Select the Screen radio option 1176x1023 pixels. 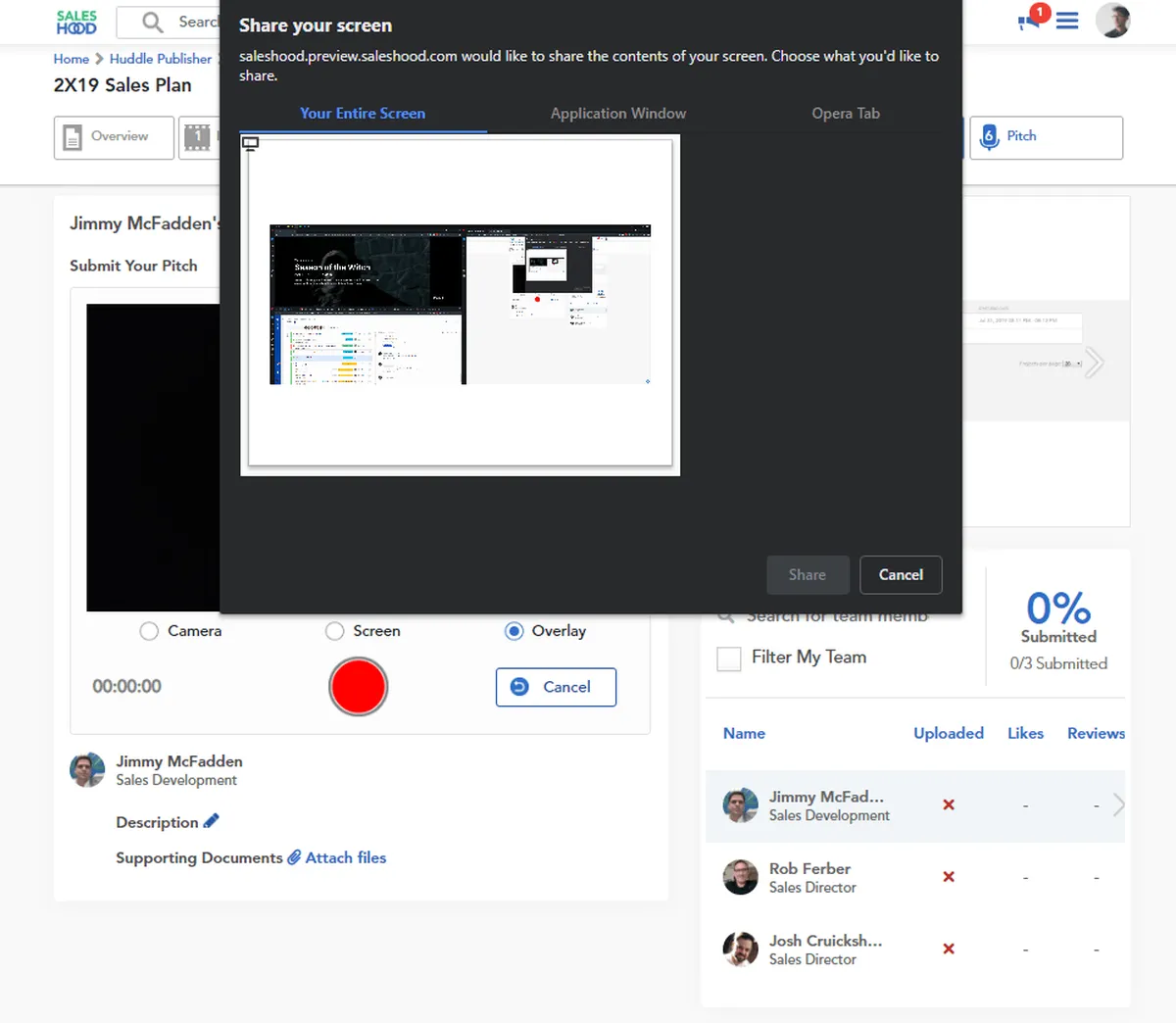tap(335, 631)
